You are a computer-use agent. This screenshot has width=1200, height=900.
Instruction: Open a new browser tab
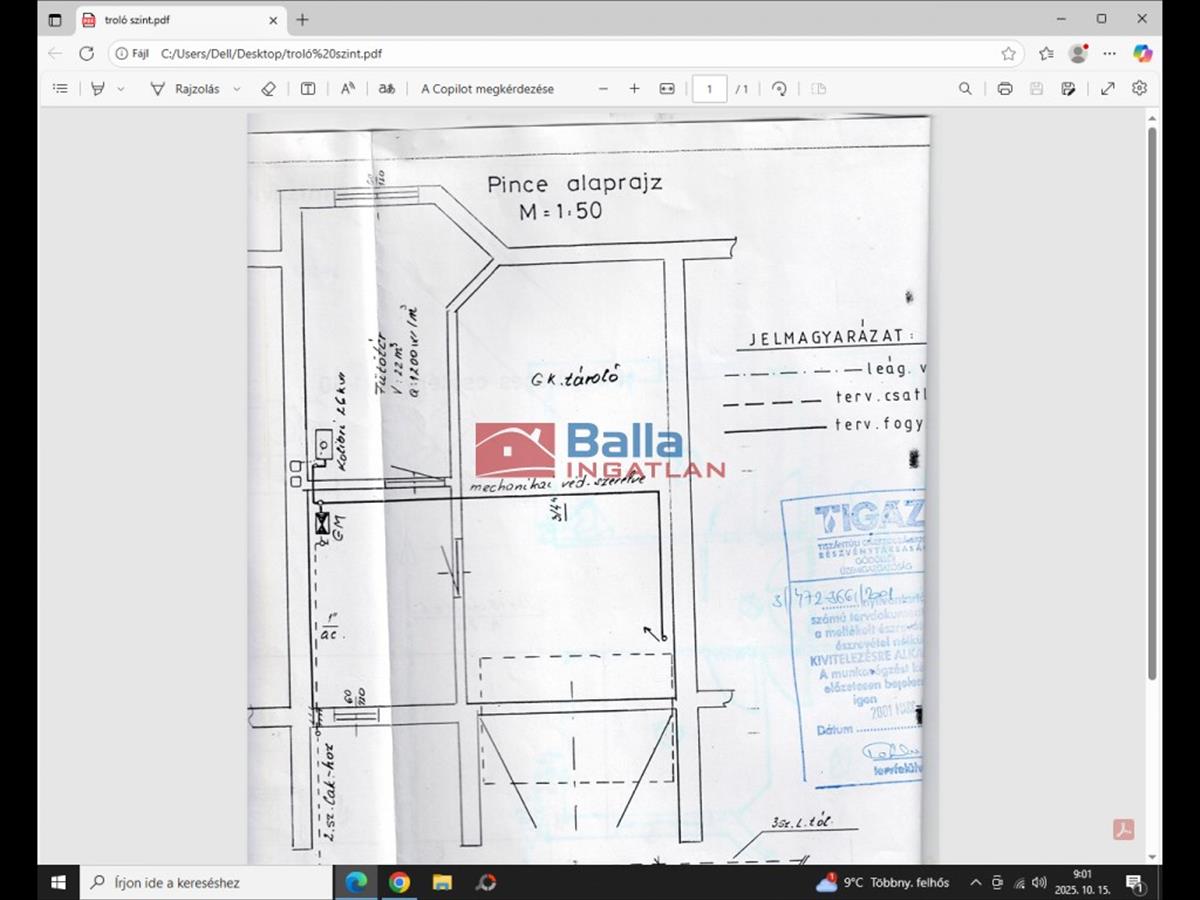point(302,20)
